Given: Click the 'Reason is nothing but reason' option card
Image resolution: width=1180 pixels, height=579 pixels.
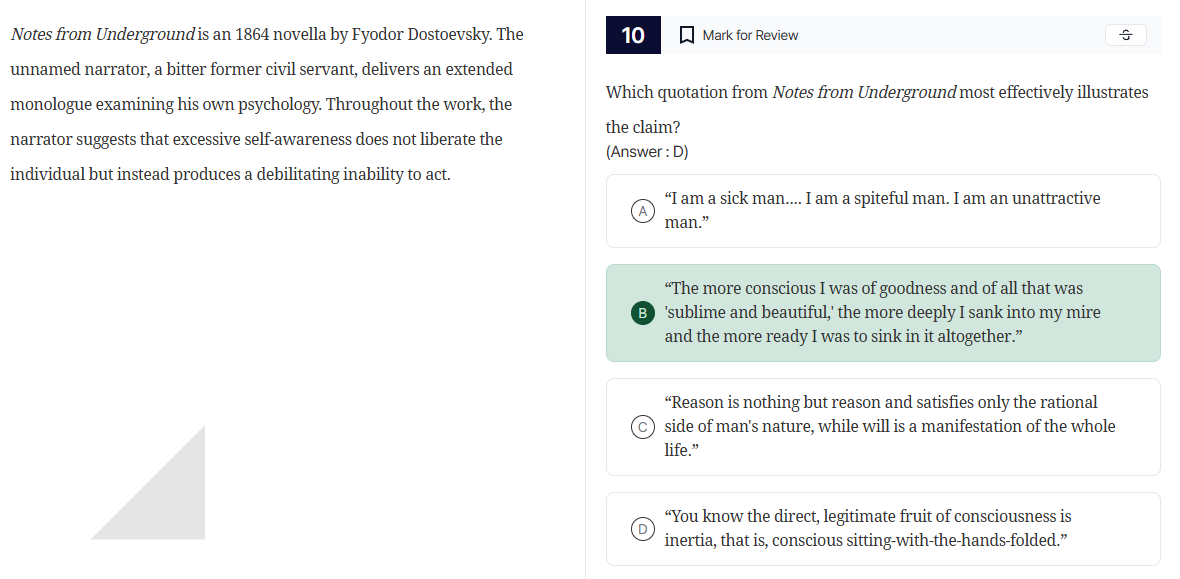Looking at the screenshot, I should point(883,427).
